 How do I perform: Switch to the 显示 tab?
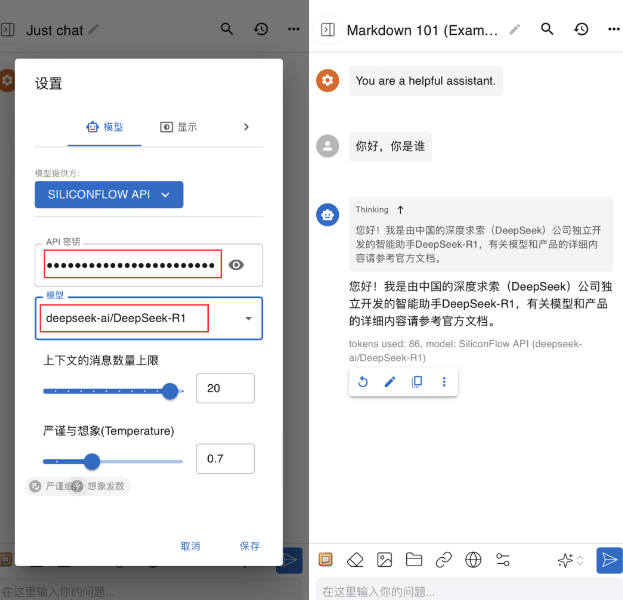179,127
